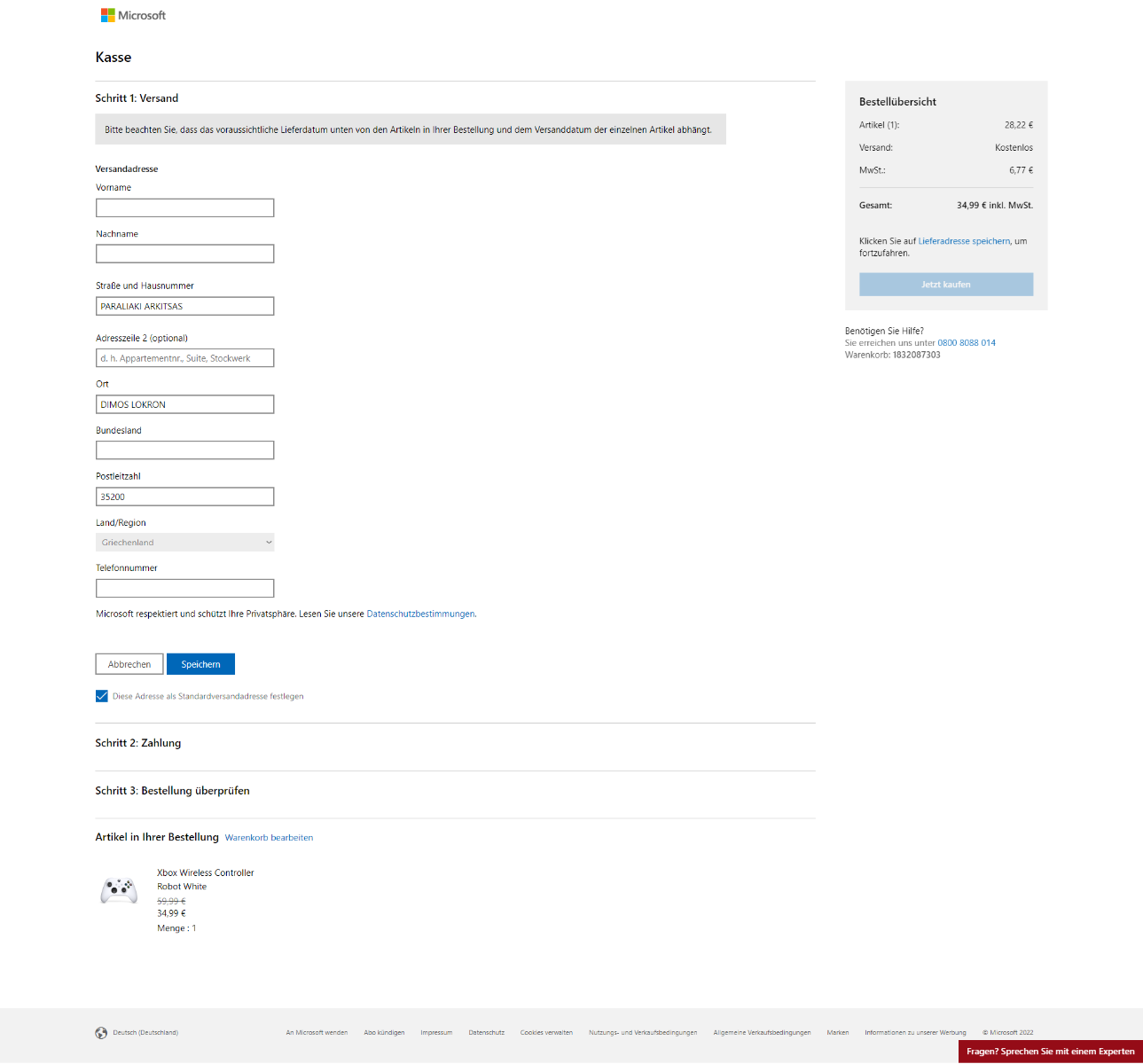Click the Schritt 1: Versand heading

pyautogui.click(x=137, y=98)
